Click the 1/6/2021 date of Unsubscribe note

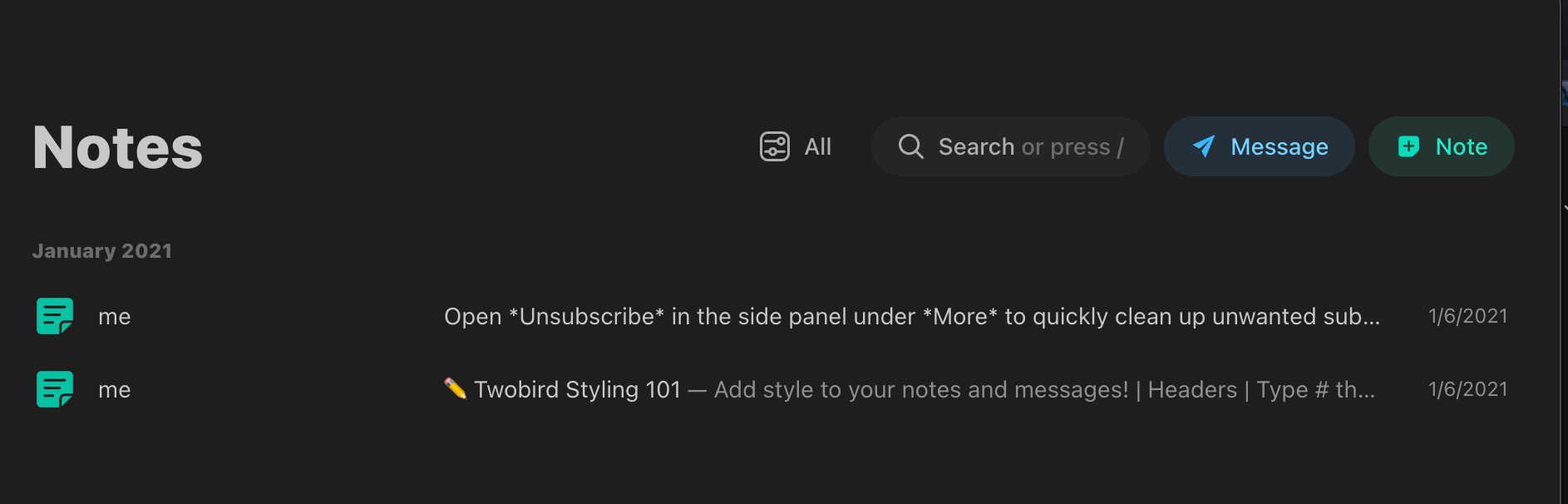pyautogui.click(x=1467, y=316)
